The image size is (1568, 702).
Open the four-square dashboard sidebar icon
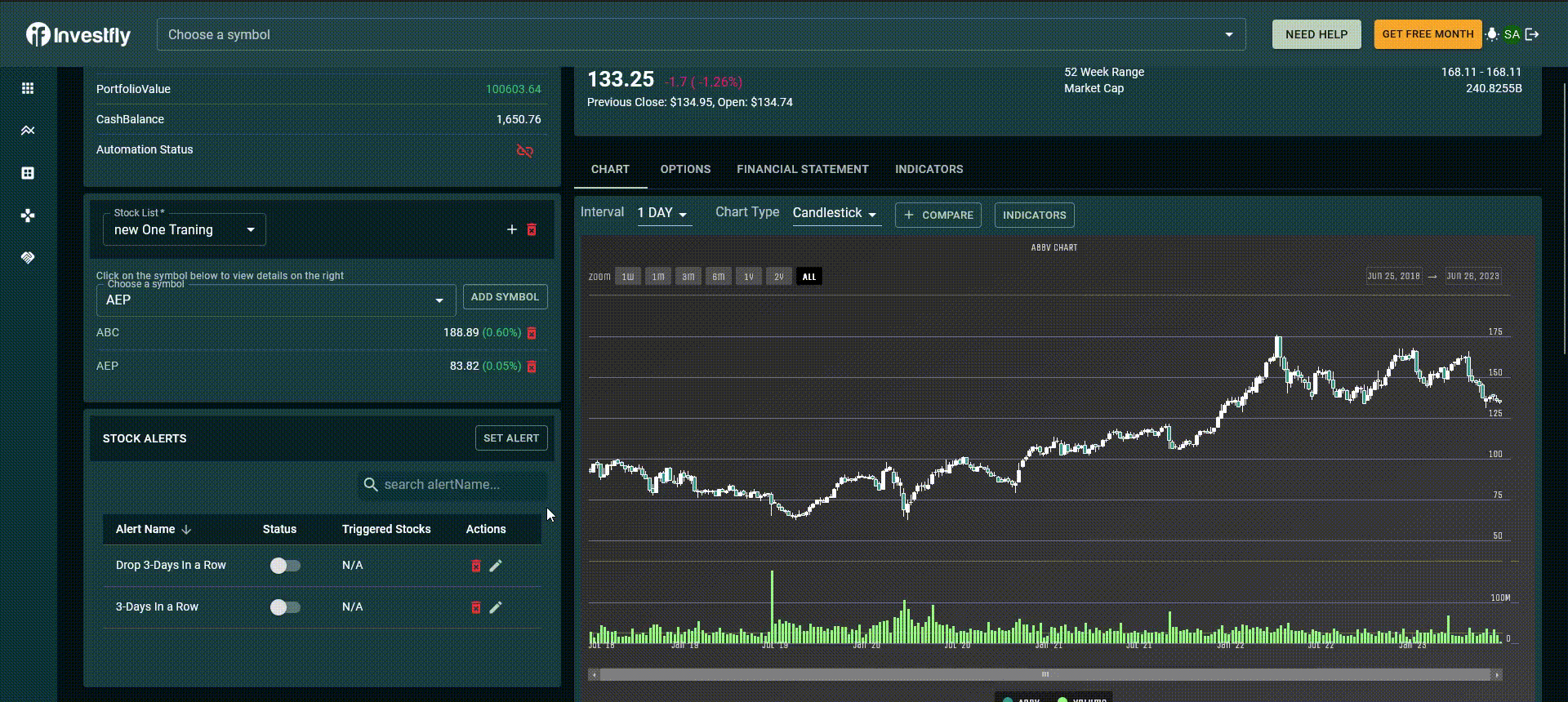28,173
